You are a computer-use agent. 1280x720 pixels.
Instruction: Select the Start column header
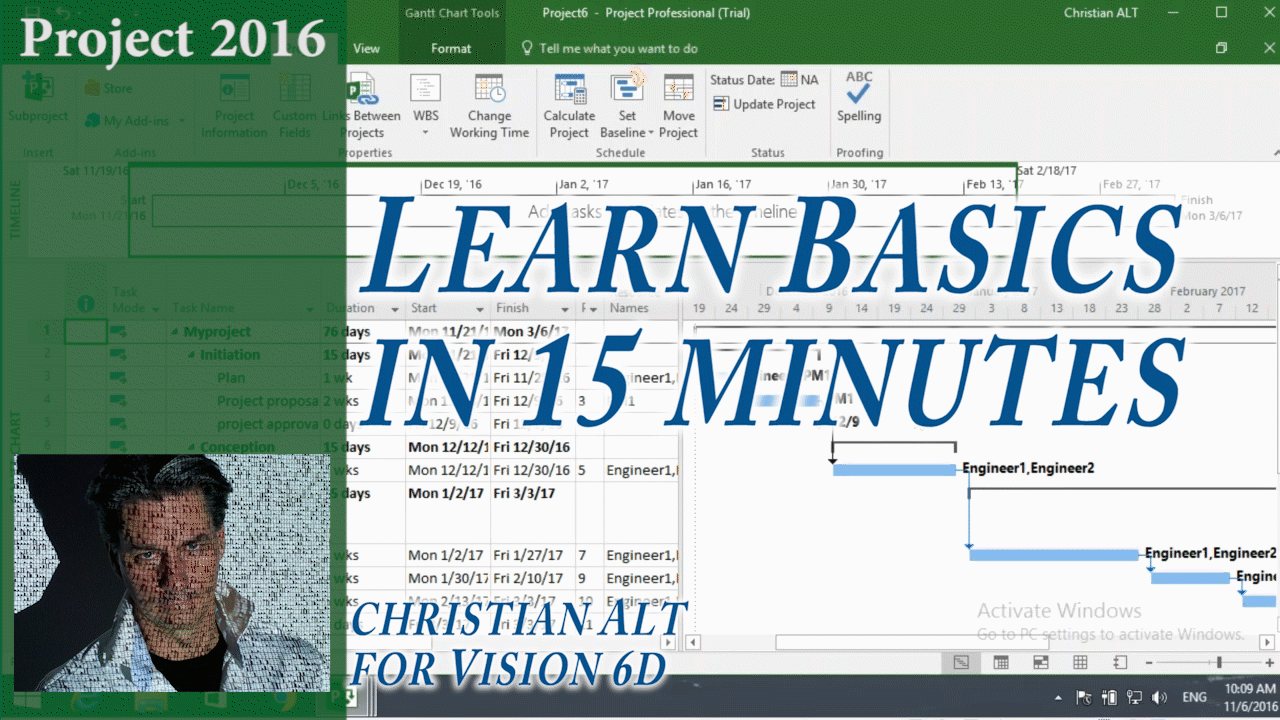coord(447,309)
